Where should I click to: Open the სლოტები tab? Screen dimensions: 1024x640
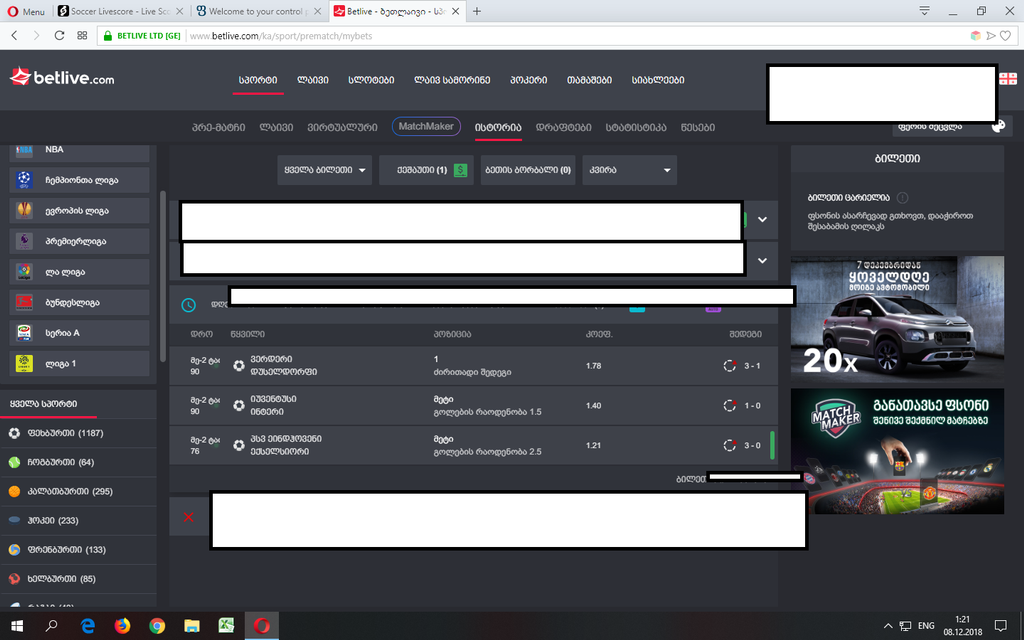371,80
